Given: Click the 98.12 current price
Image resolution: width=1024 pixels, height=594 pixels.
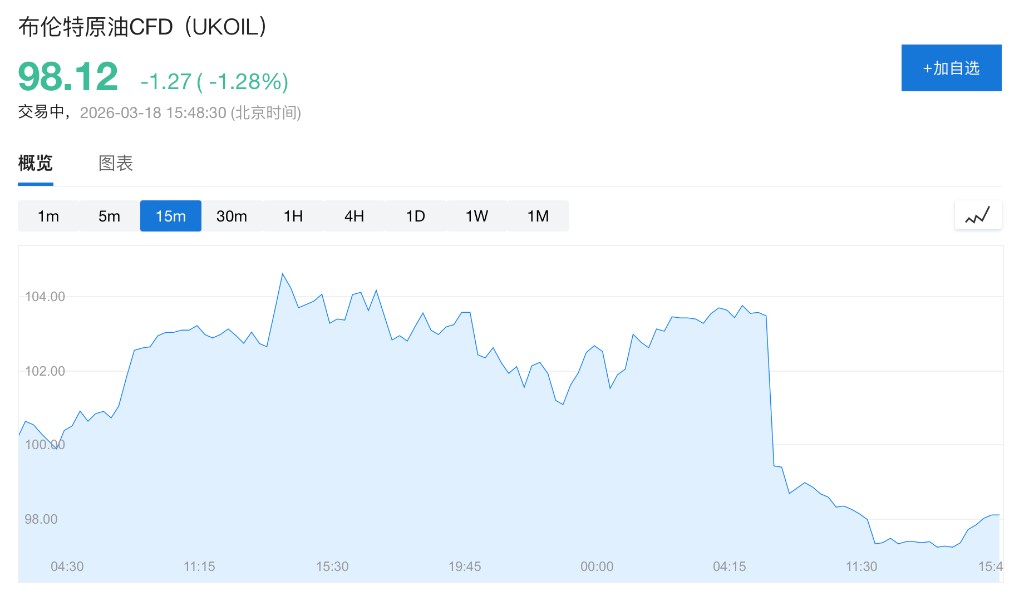Looking at the screenshot, I should click(68, 77).
